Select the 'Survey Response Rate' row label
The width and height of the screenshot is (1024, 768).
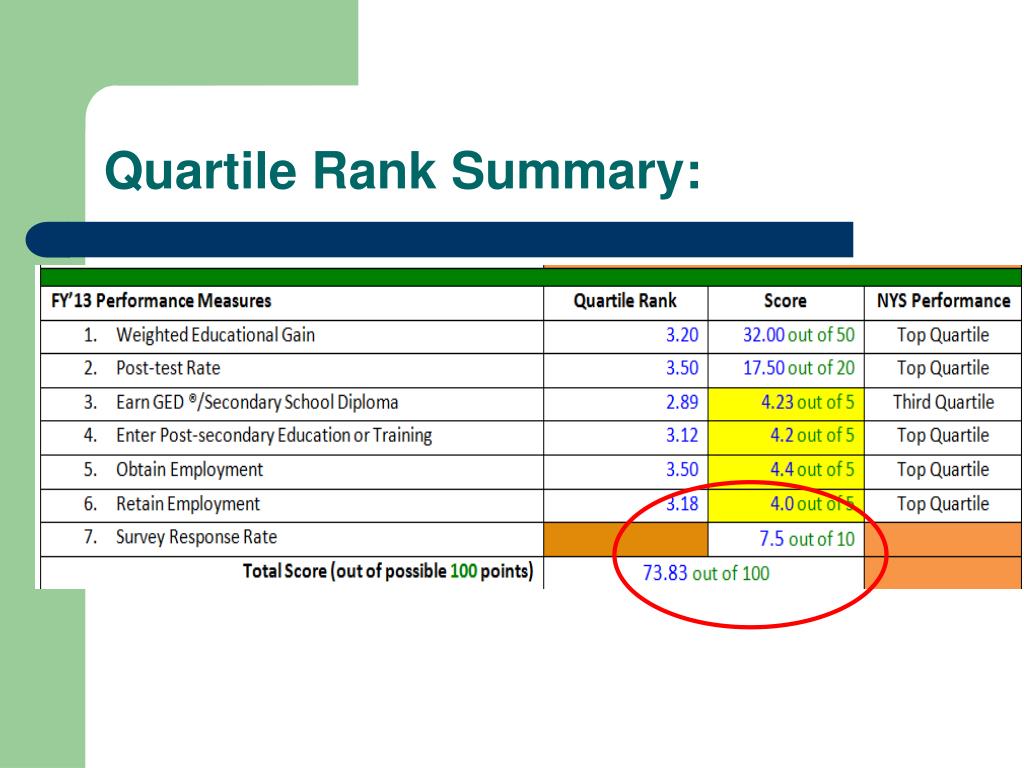(x=196, y=537)
